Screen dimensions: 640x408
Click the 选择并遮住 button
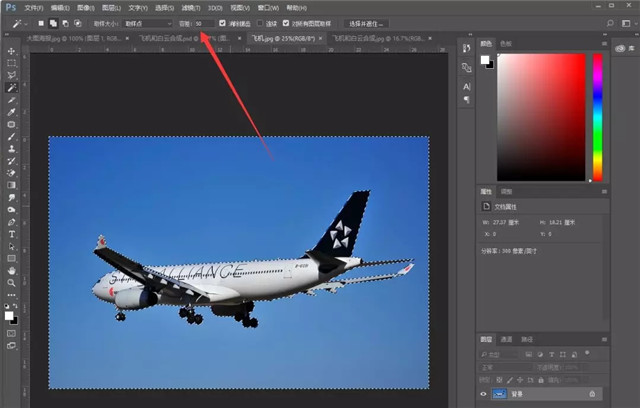coord(365,22)
